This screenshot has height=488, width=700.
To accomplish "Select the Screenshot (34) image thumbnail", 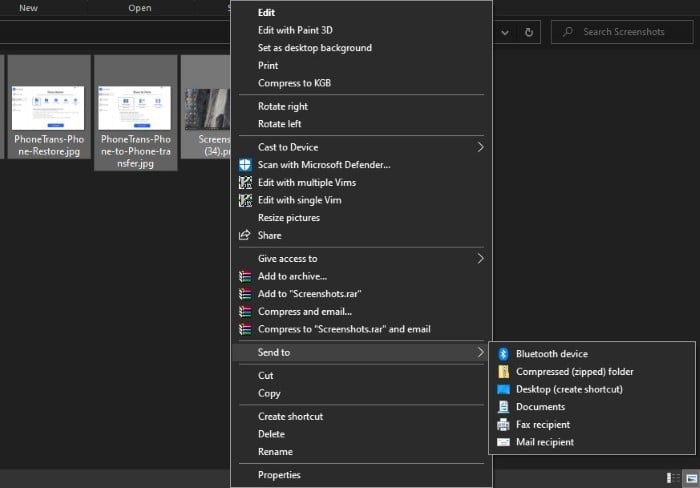I will coord(208,109).
